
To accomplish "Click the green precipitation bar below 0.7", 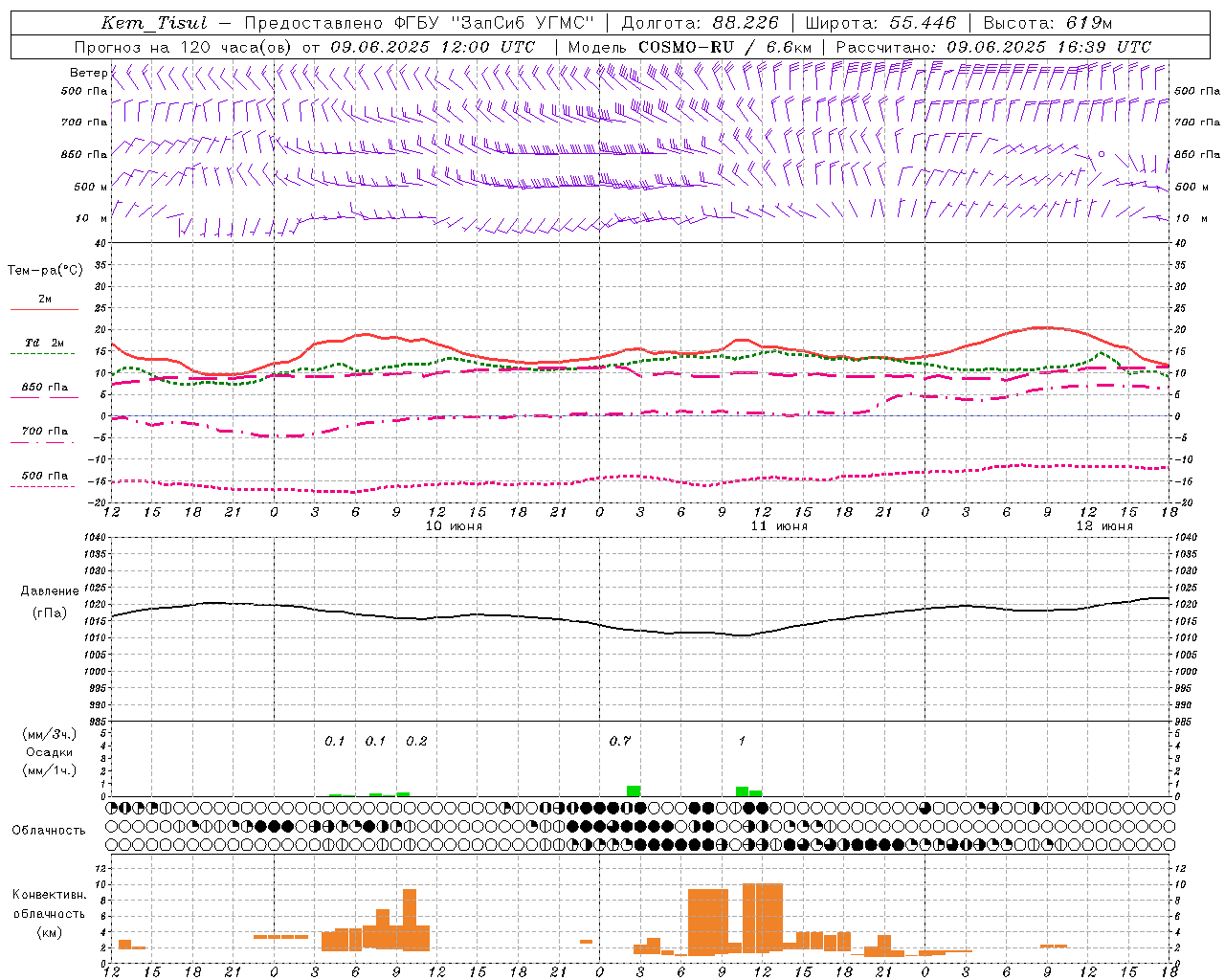I will pyautogui.click(x=634, y=791).
